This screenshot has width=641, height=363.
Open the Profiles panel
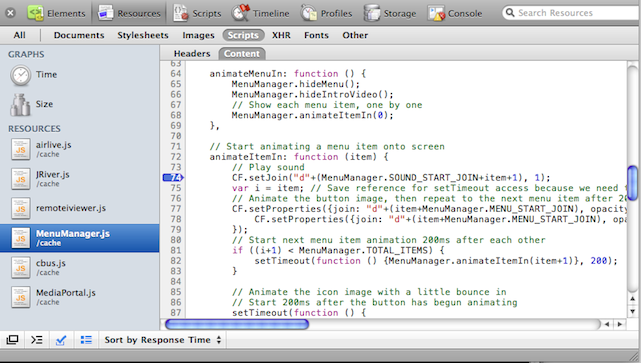pyautogui.click(x=326, y=13)
